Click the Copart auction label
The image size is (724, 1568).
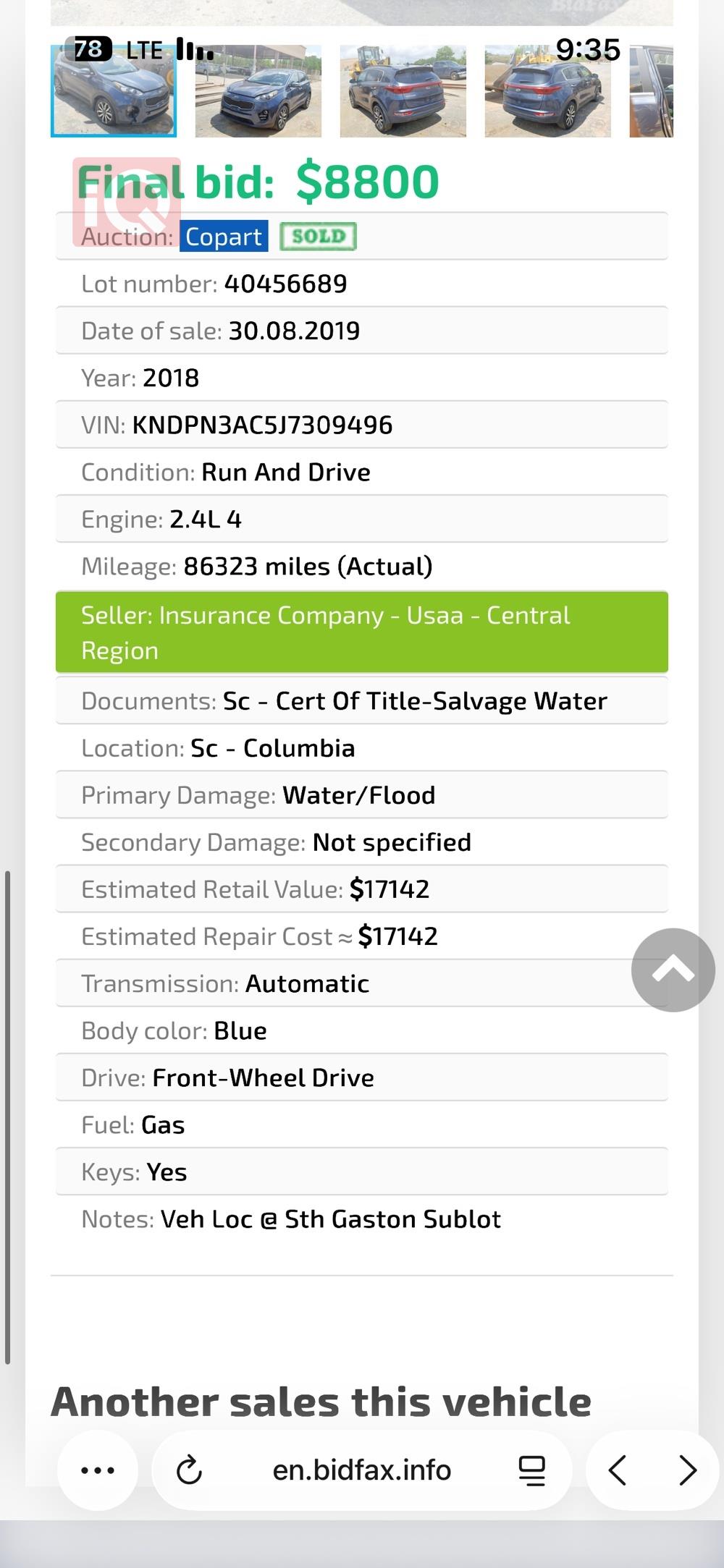pos(224,236)
